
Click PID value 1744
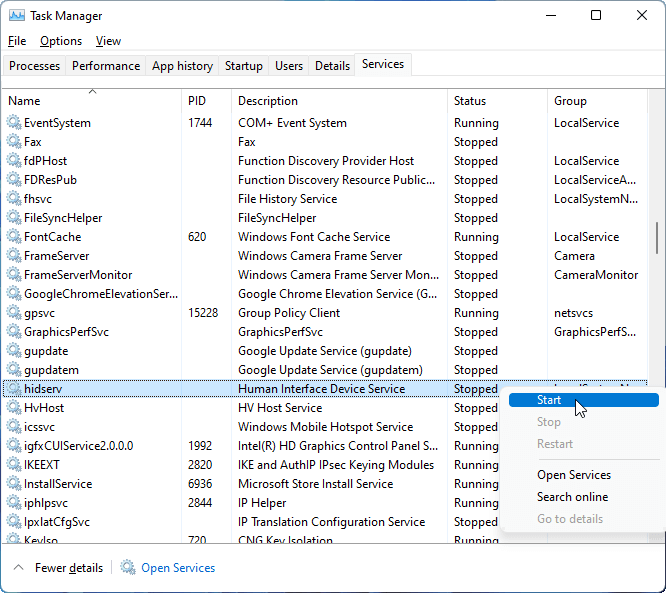pos(200,123)
